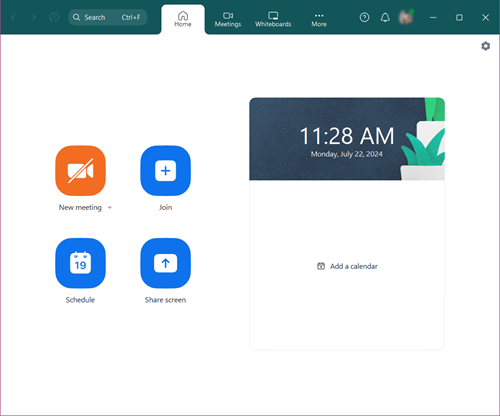Open the Meetings tab
Viewport: 500px width, 416px height.
coord(228,19)
